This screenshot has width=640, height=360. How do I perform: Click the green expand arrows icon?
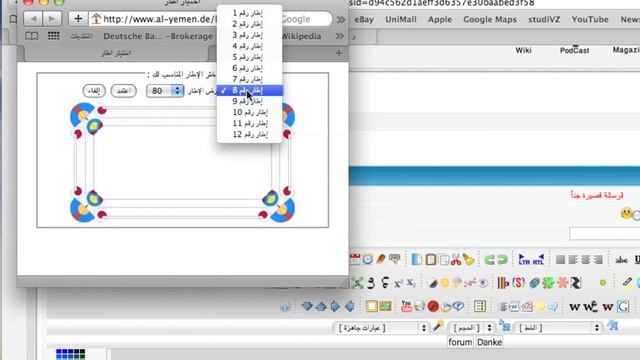pos(357,283)
